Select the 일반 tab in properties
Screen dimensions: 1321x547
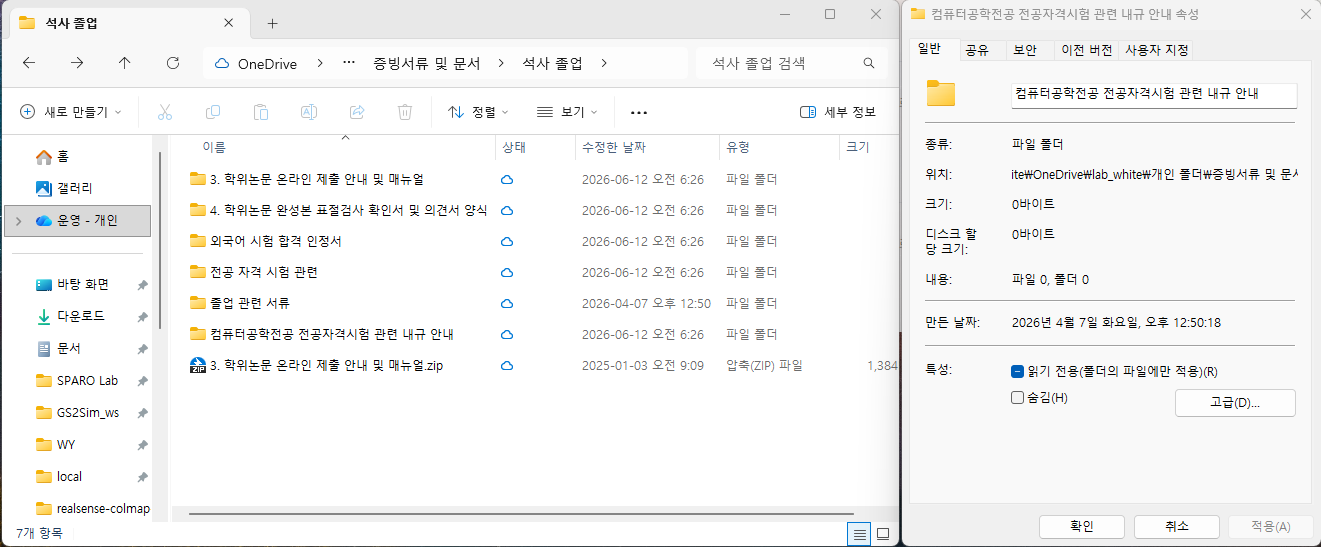(x=929, y=49)
